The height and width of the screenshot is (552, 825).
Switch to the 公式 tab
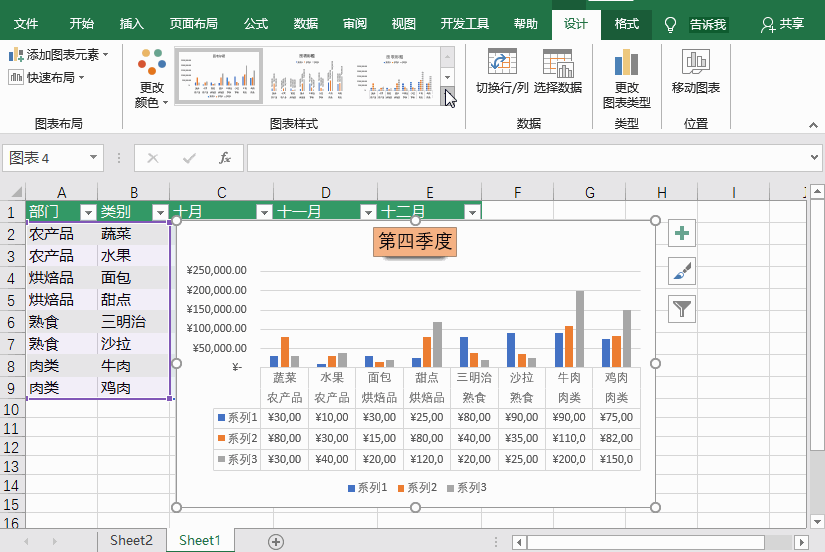point(256,24)
